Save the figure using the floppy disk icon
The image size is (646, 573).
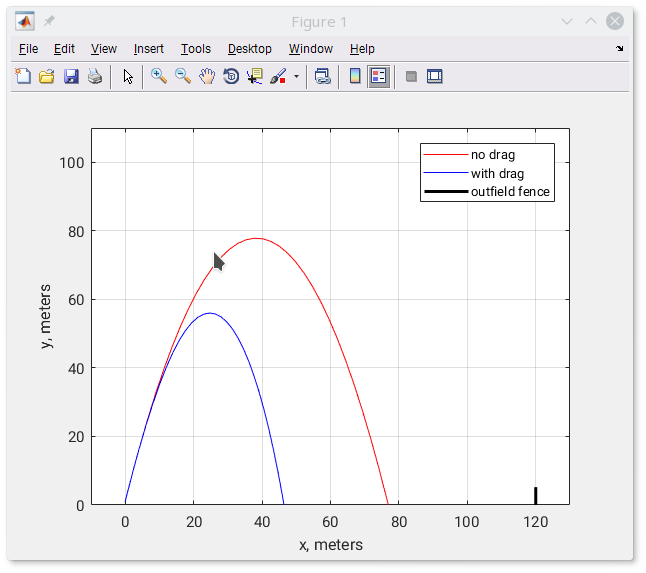(x=71, y=76)
